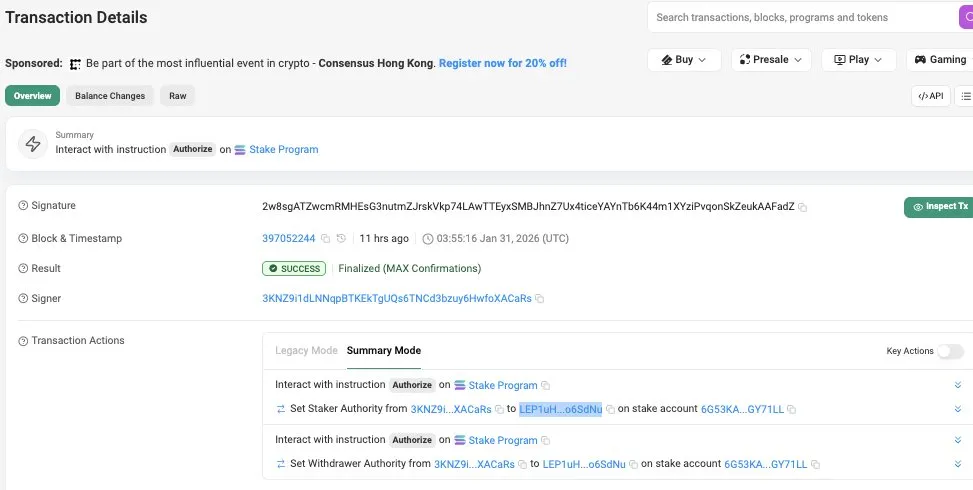The image size is (973, 490).
Task: Switch to the Balance Changes tab
Action: 111,96
